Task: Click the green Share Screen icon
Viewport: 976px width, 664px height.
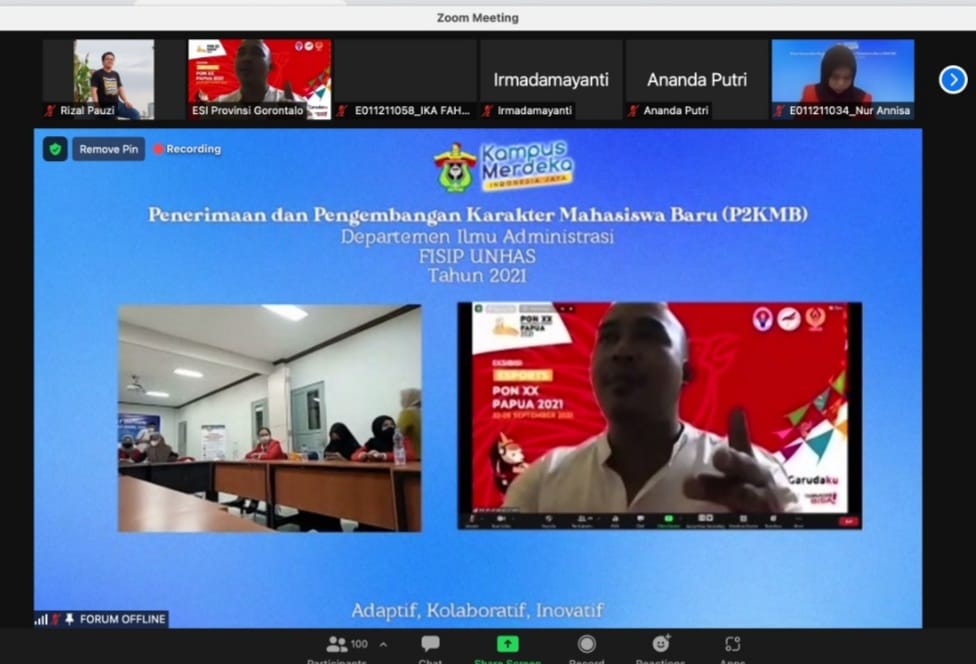Action: (507, 643)
